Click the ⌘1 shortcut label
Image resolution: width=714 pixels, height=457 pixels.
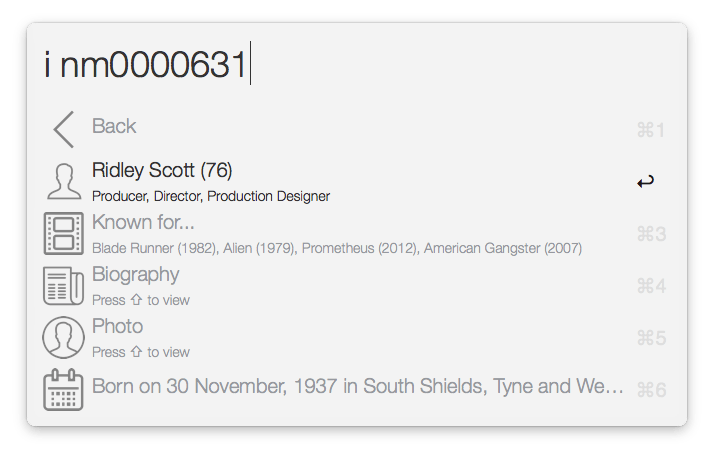[x=651, y=130]
